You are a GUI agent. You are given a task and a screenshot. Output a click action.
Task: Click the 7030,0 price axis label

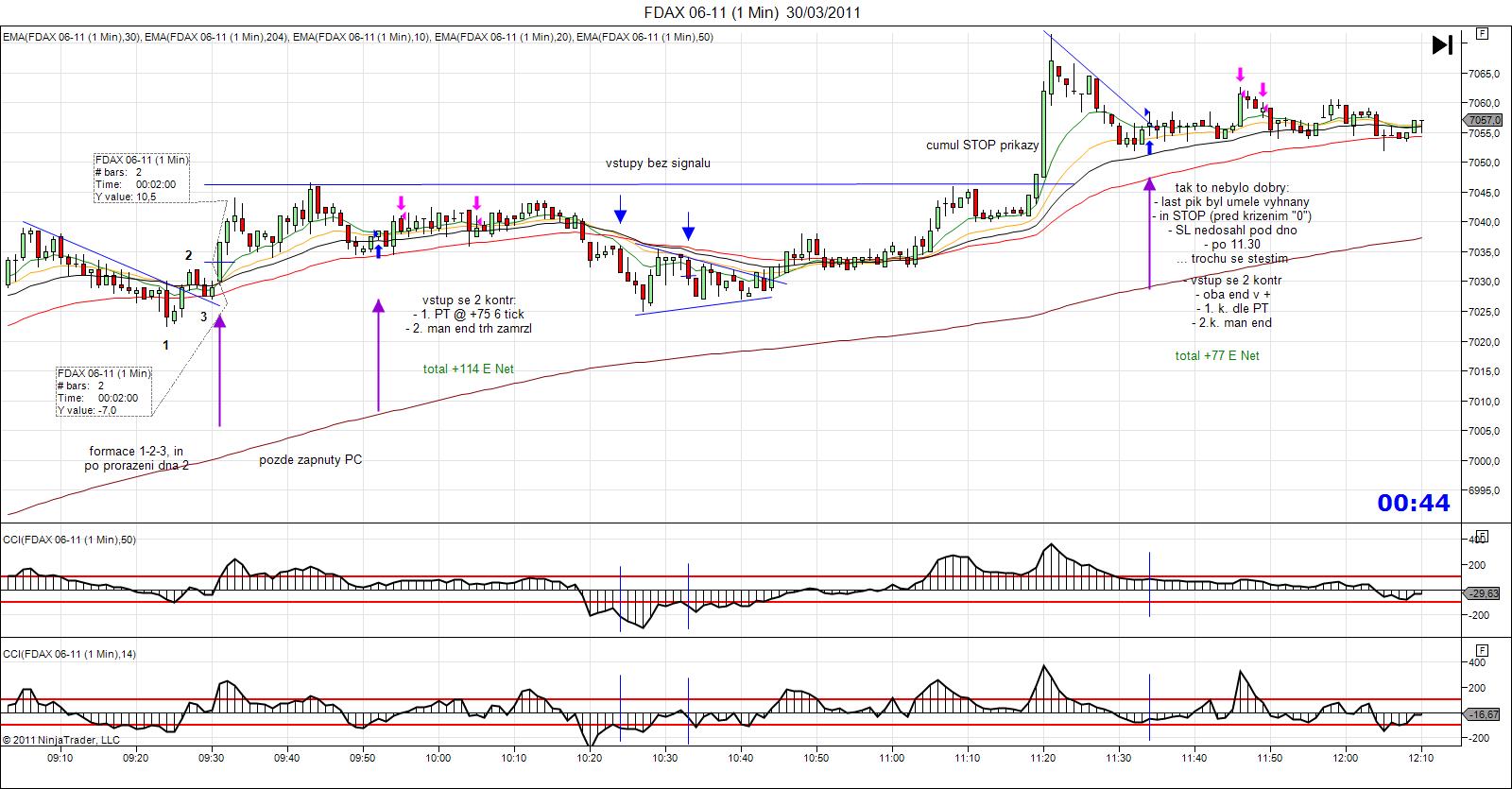point(1486,282)
